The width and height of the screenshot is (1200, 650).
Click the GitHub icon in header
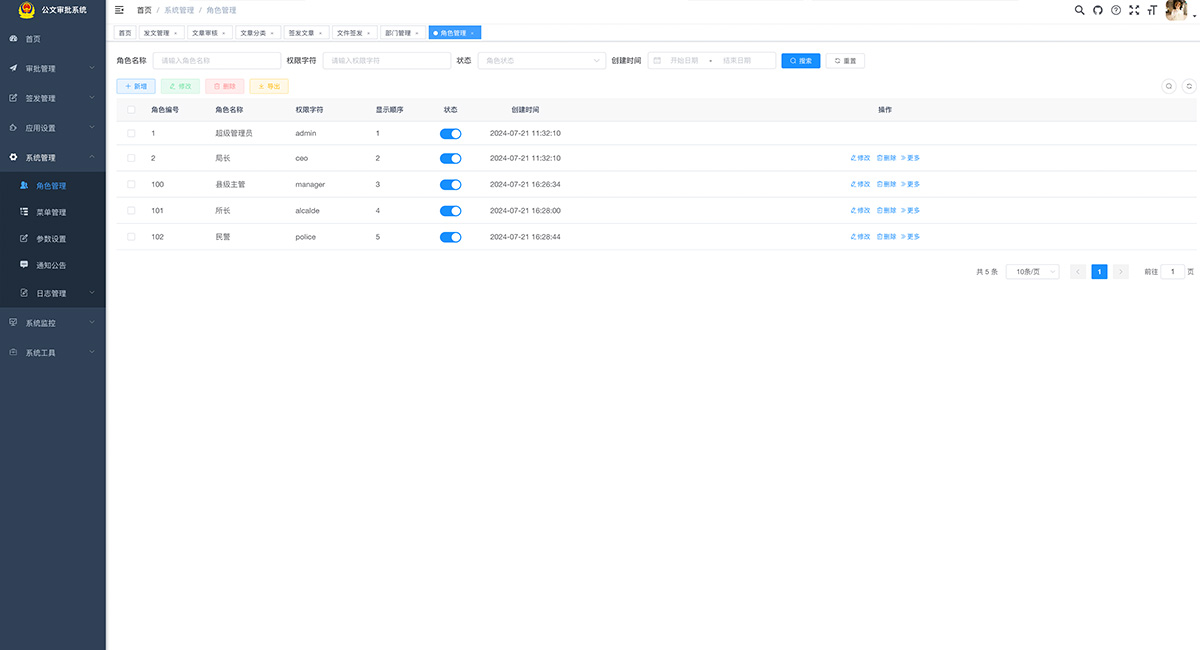click(1097, 10)
